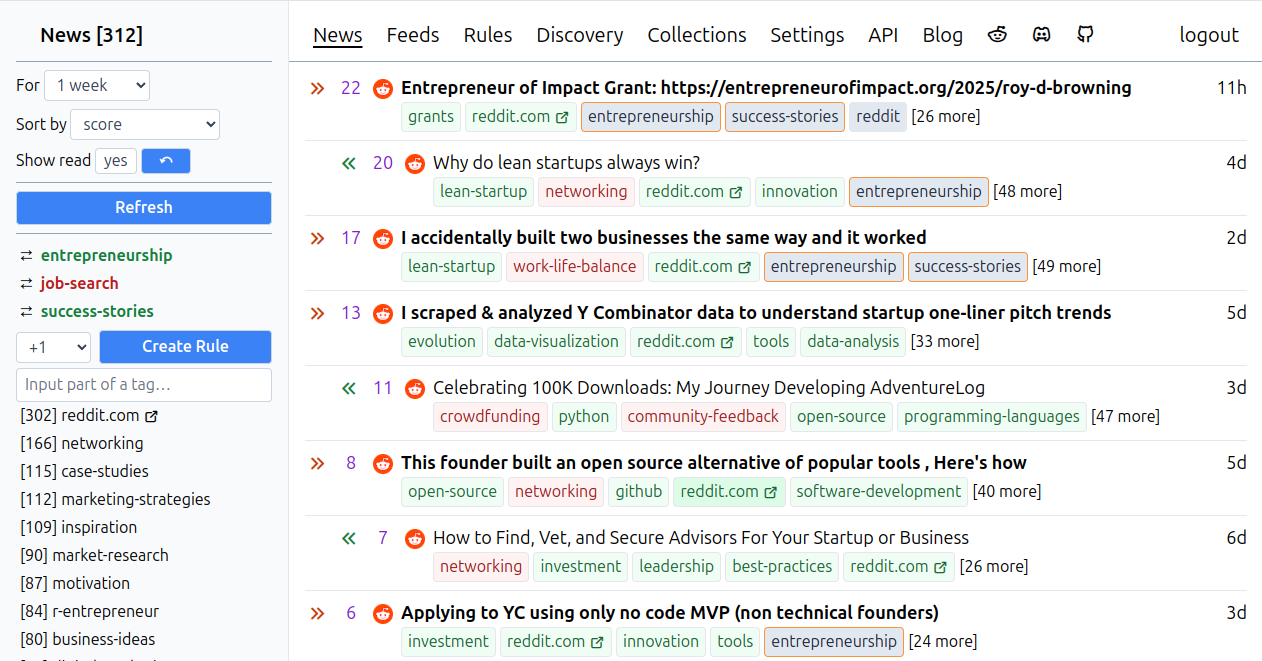Click the undo arrow button beside Show read
Screen dimensions: 1262x661
[166, 161]
